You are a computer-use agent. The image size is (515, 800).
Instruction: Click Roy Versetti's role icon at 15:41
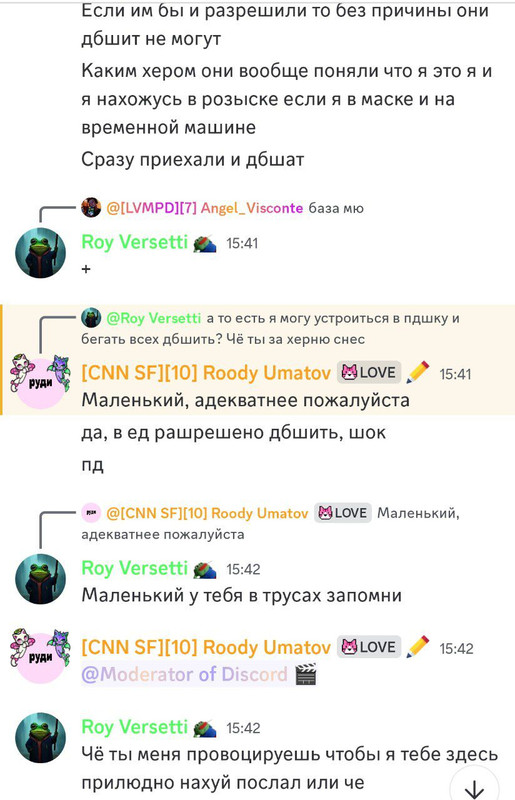(x=205, y=243)
